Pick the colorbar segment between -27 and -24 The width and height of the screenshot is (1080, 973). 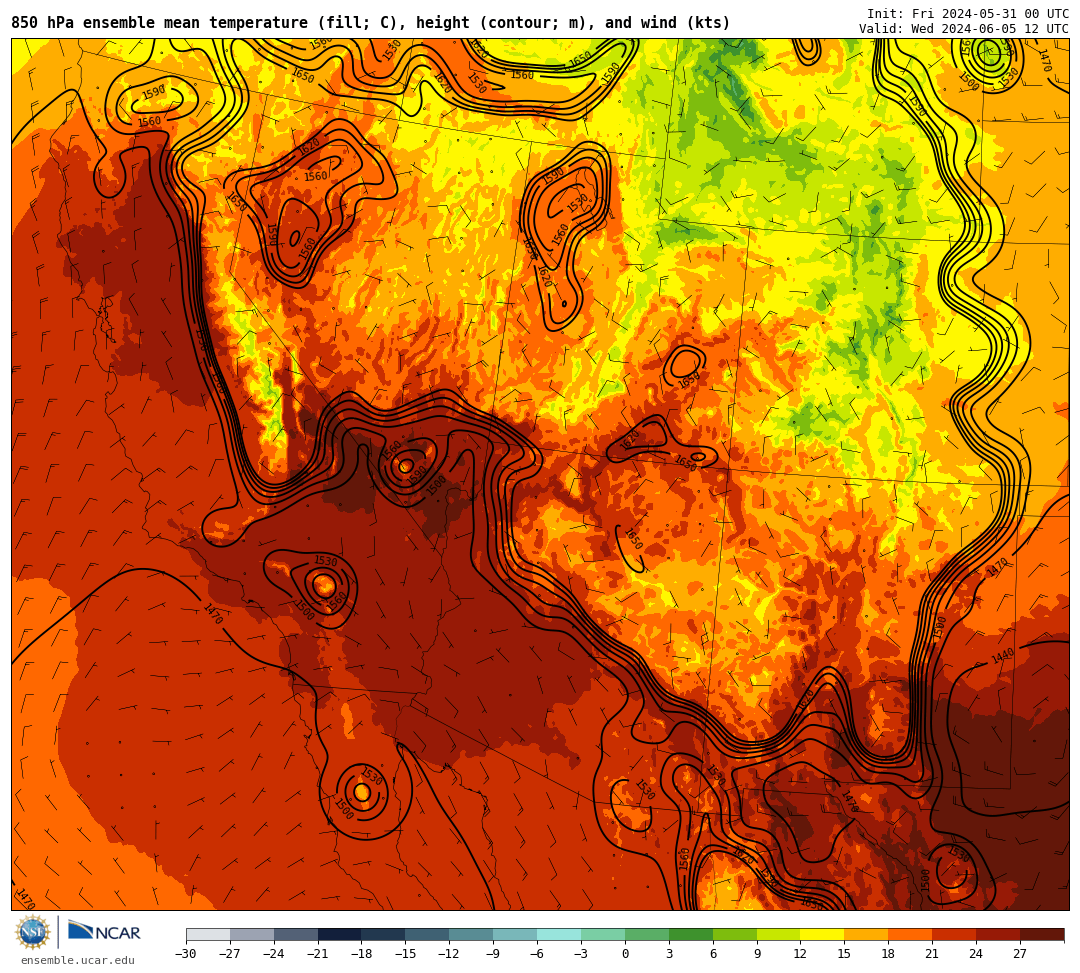(x=252, y=934)
